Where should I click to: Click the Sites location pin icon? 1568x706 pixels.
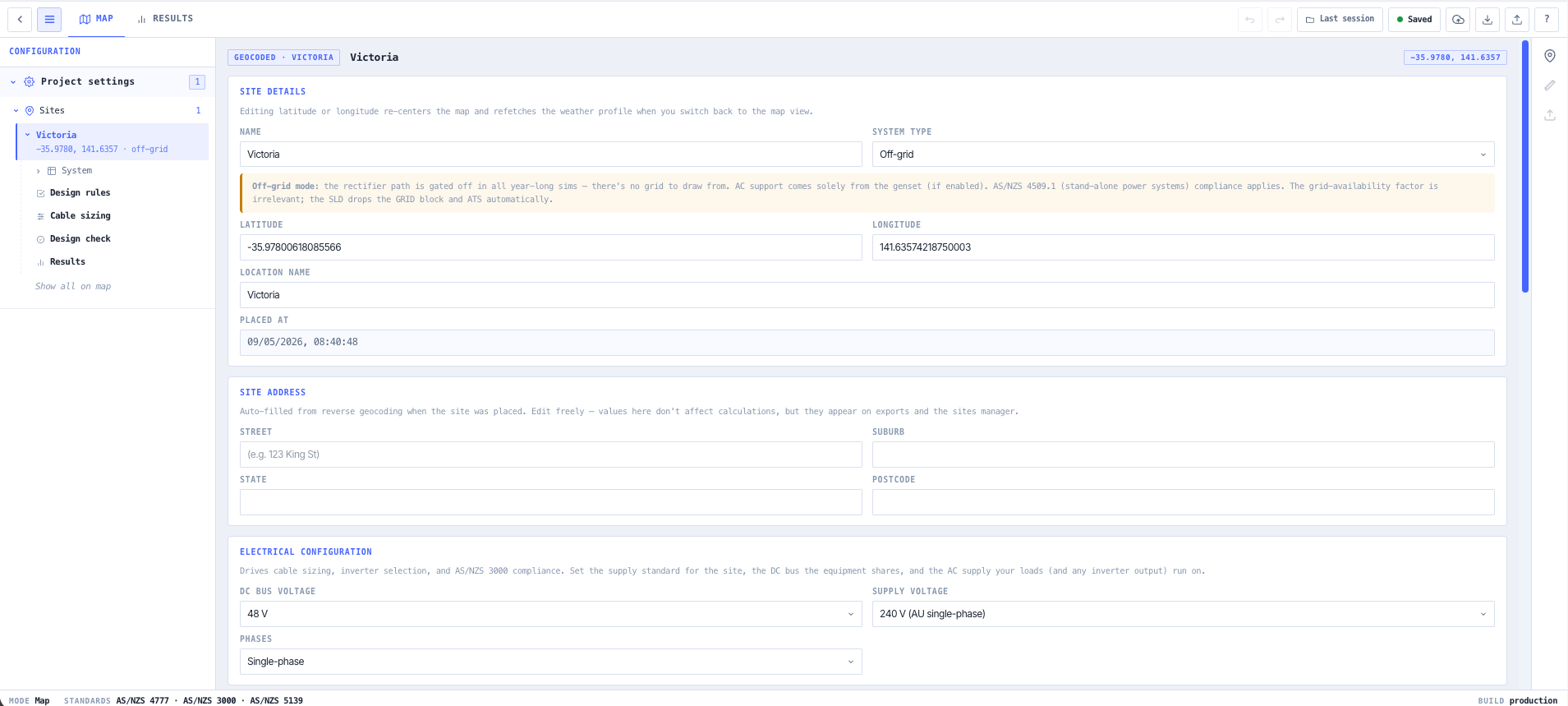pyautogui.click(x=30, y=110)
